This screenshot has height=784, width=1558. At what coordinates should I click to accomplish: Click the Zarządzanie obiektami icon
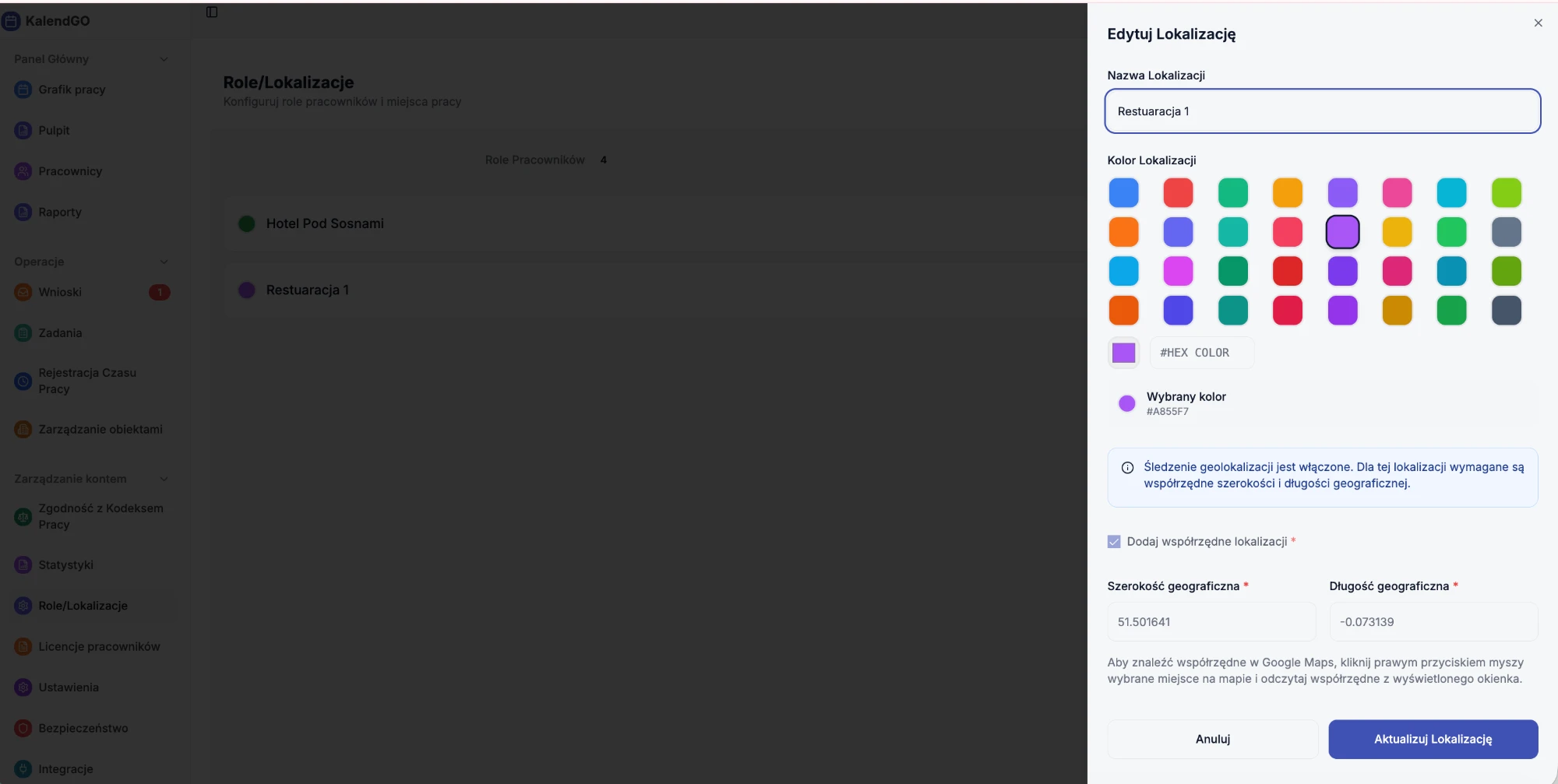coord(23,429)
